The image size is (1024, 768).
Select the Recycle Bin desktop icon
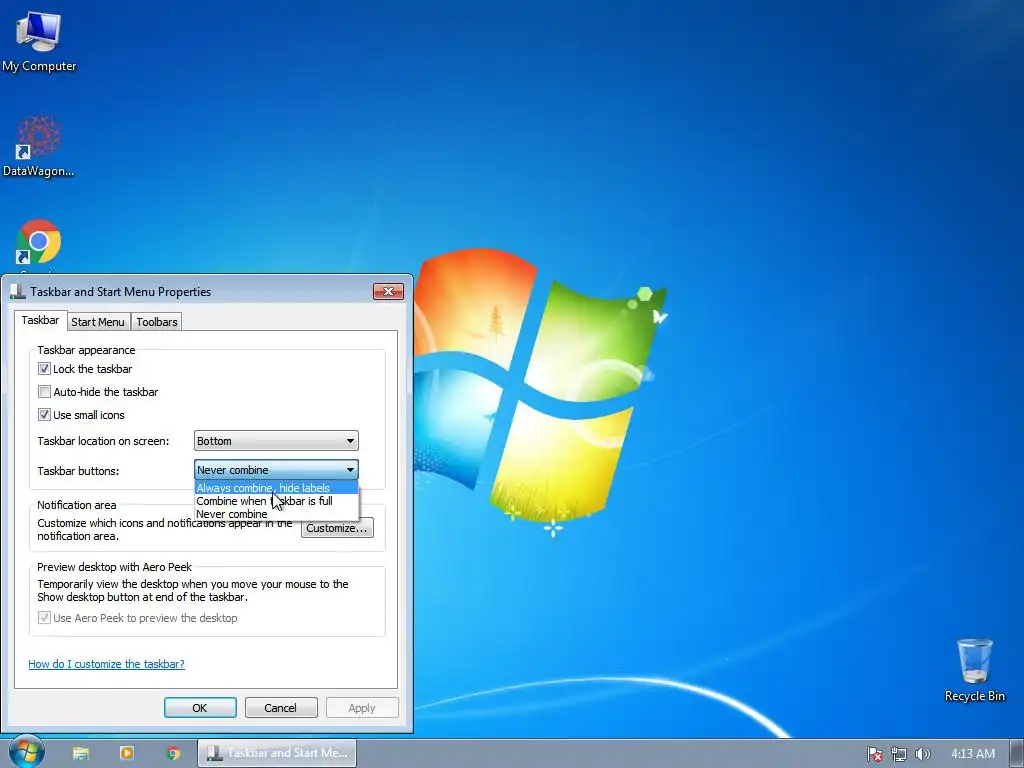click(974, 670)
